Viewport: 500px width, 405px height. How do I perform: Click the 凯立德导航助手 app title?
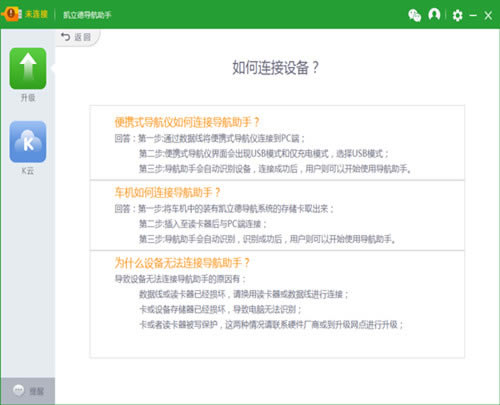87,15
